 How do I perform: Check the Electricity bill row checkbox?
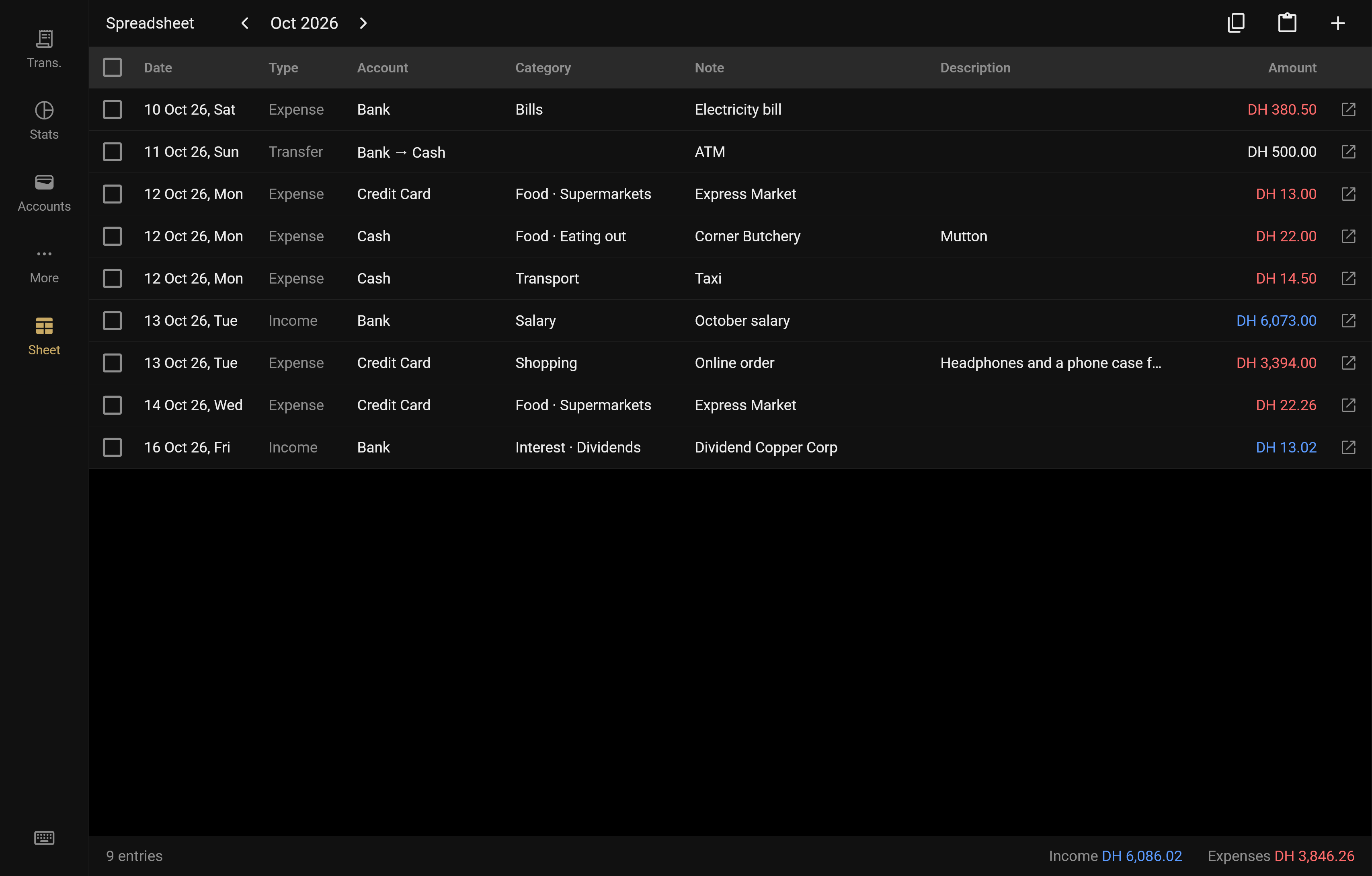tap(112, 109)
